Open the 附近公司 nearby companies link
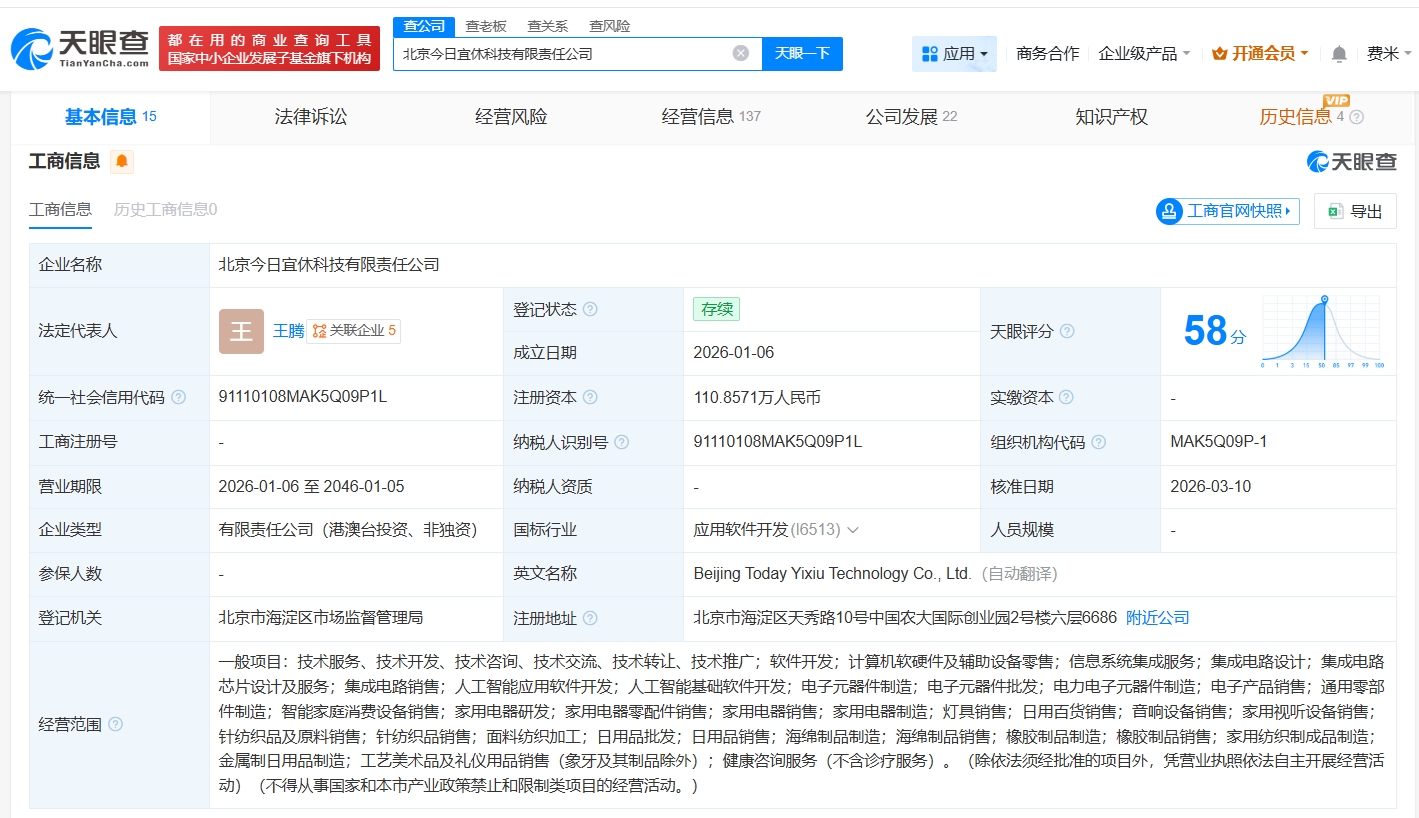Viewport: 1419px width, 818px height. 1157,618
